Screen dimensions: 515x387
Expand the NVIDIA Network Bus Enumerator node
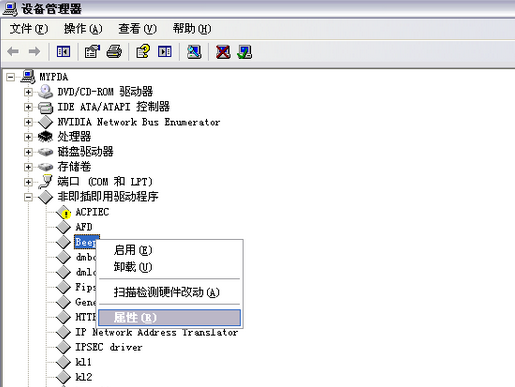(x=28, y=122)
